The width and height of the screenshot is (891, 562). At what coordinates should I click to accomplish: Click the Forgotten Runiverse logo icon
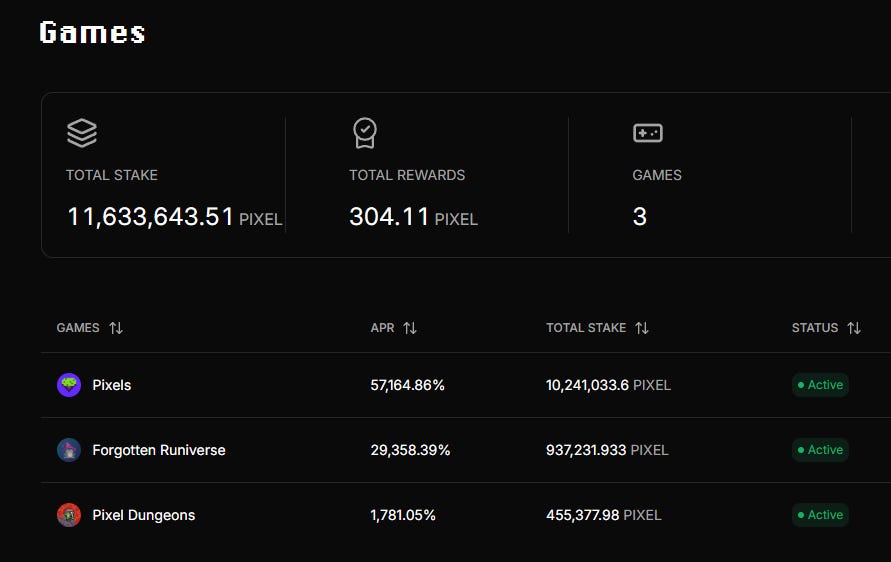pyautogui.click(x=69, y=450)
